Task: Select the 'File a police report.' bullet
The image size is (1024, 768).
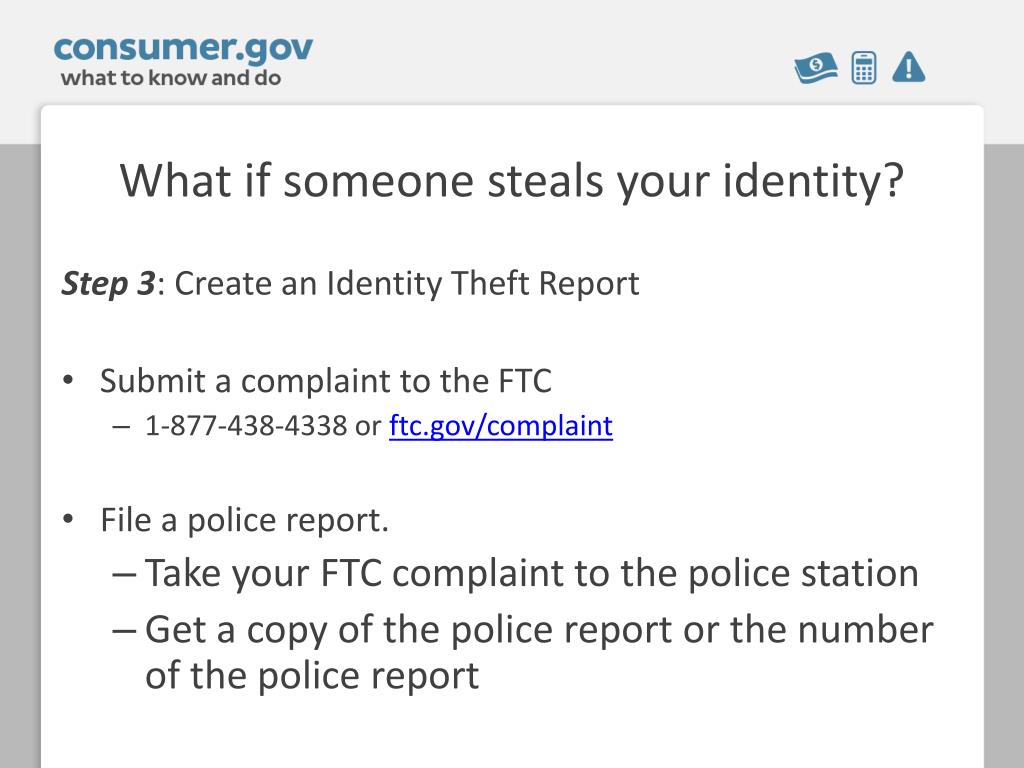Action: (244, 520)
